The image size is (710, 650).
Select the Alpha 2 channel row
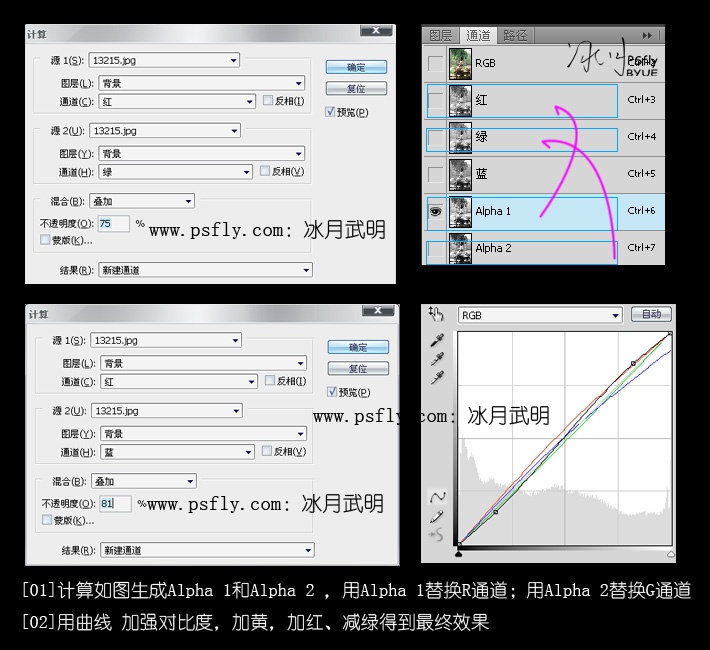(544, 248)
